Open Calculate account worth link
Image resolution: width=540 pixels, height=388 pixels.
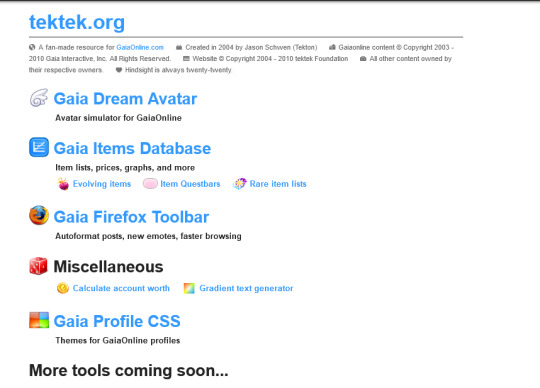point(121,288)
